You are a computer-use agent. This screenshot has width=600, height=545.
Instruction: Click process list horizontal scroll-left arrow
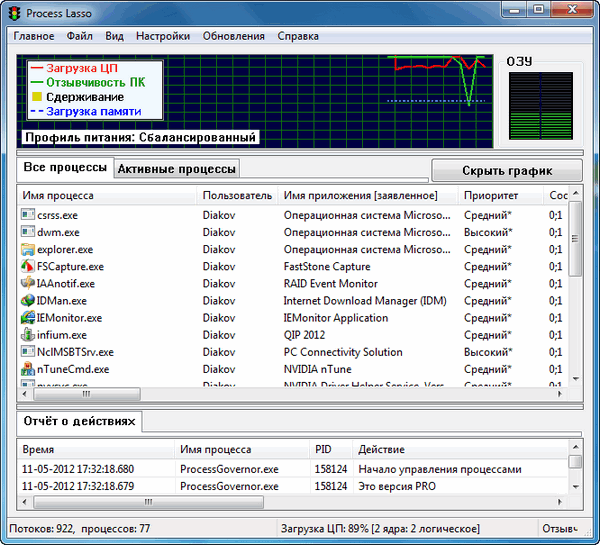(x=25, y=394)
